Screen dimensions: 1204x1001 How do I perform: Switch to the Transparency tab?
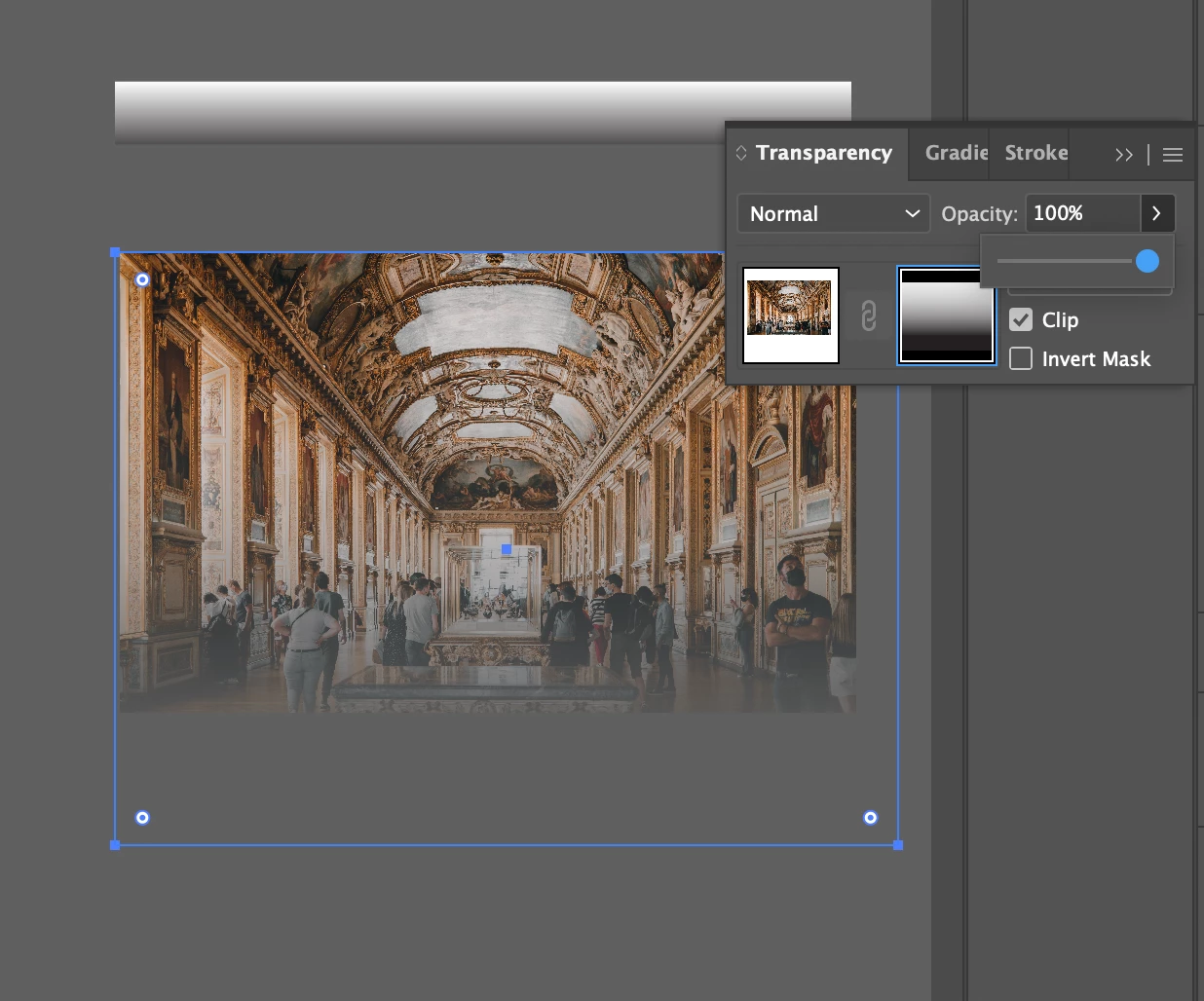click(823, 153)
